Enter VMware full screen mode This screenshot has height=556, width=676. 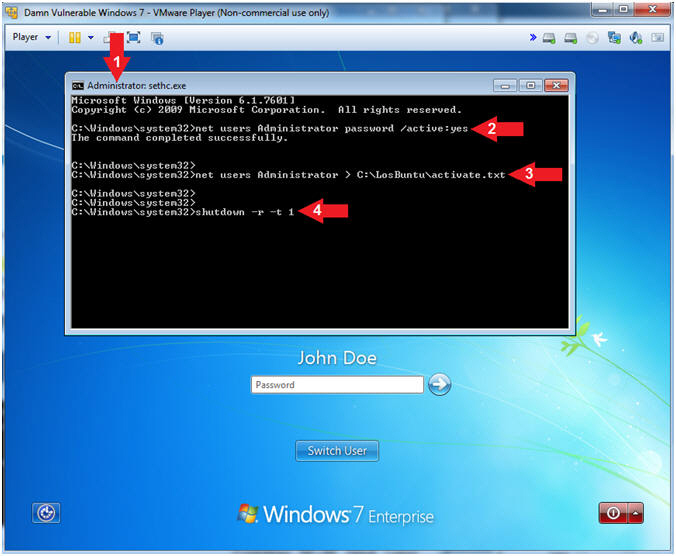coord(134,37)
